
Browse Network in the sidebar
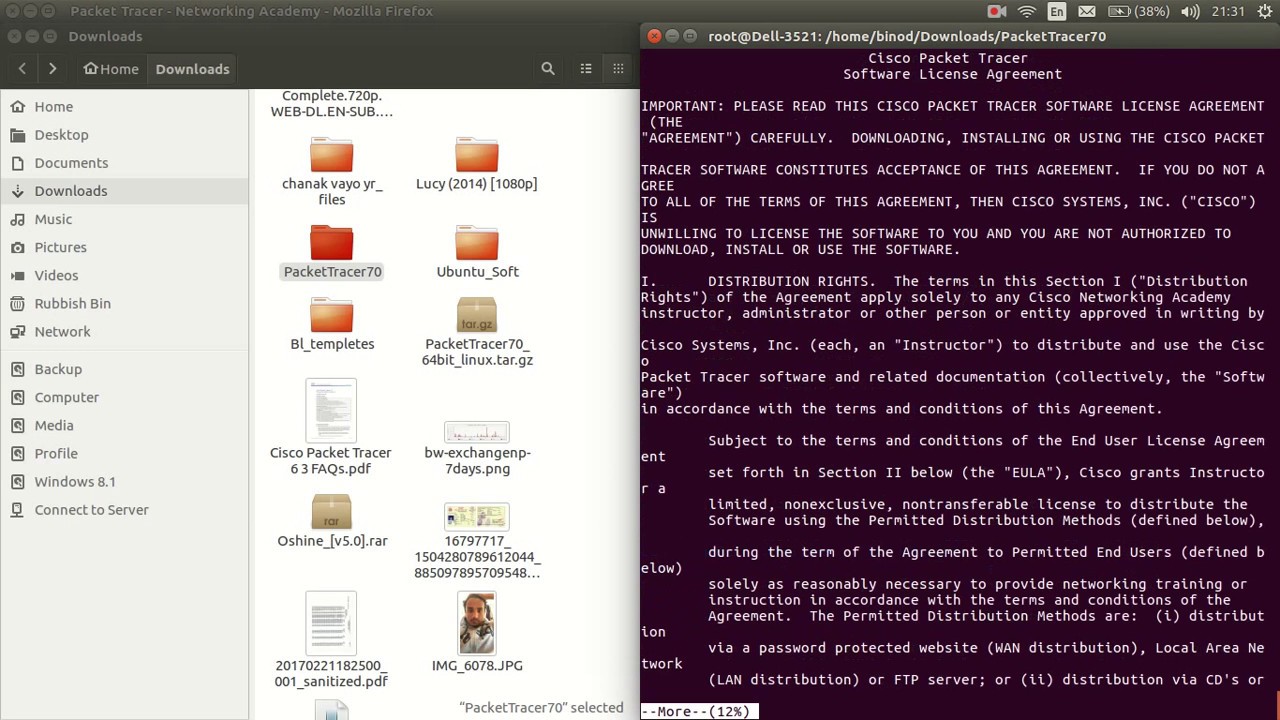click(62, 330)
